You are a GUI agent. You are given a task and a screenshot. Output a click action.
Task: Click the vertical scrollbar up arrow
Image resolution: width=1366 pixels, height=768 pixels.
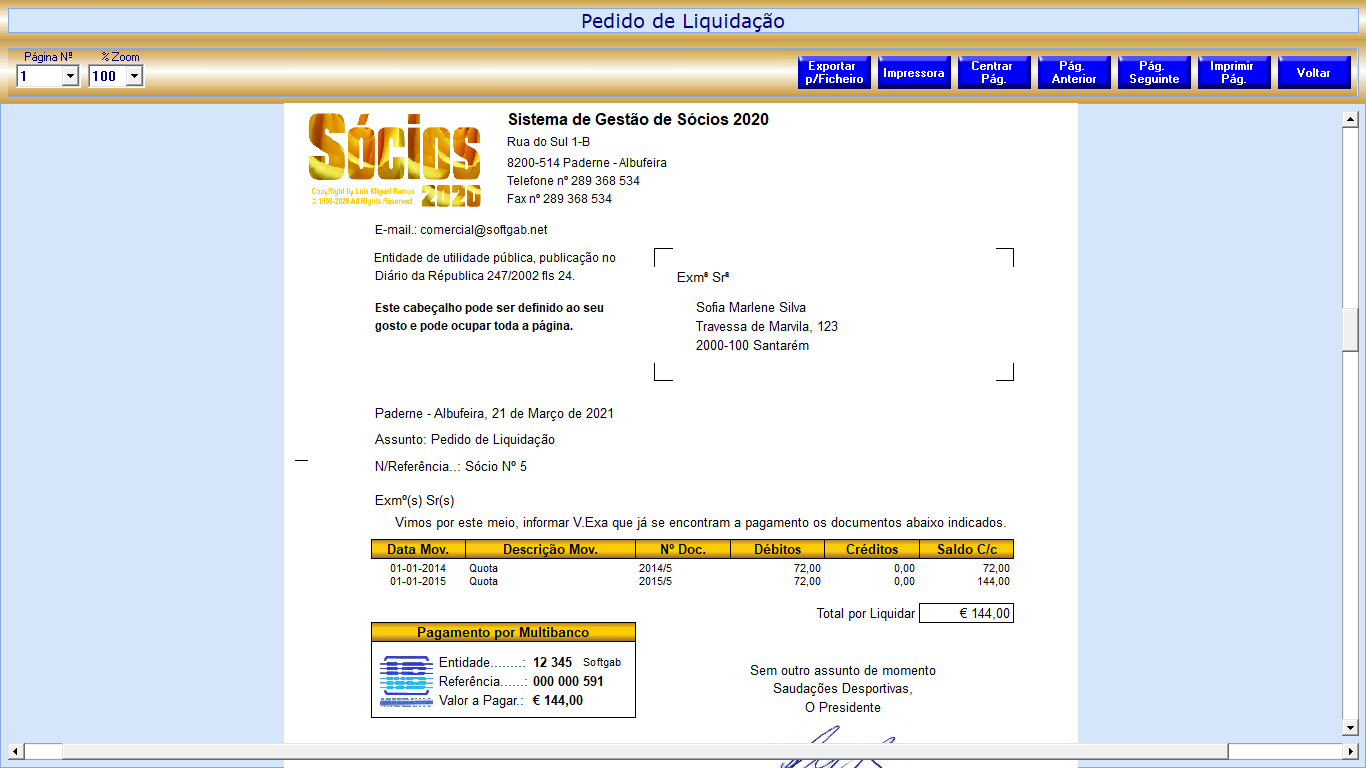[x=1350, y=120]
